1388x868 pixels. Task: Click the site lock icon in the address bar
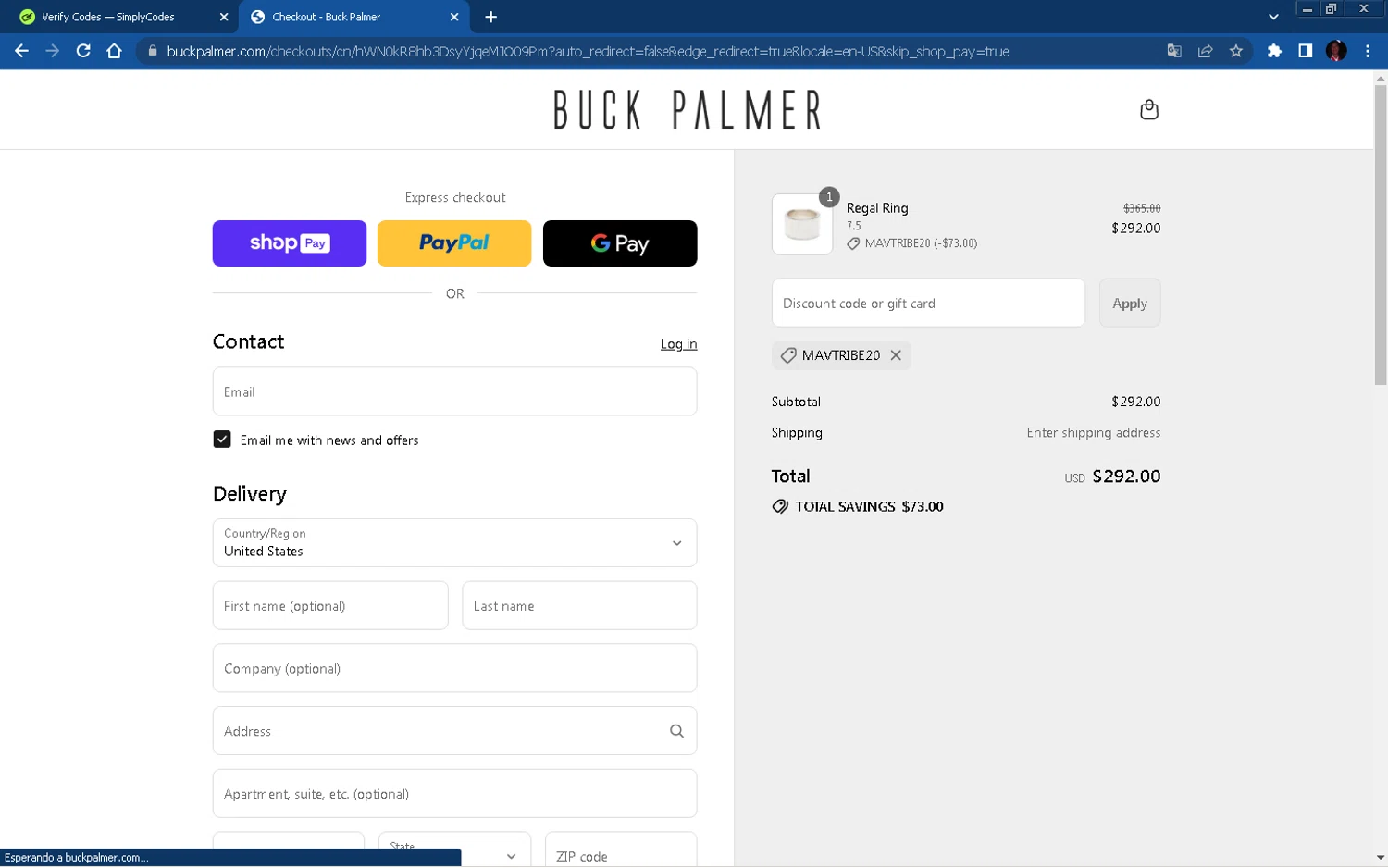153,51
